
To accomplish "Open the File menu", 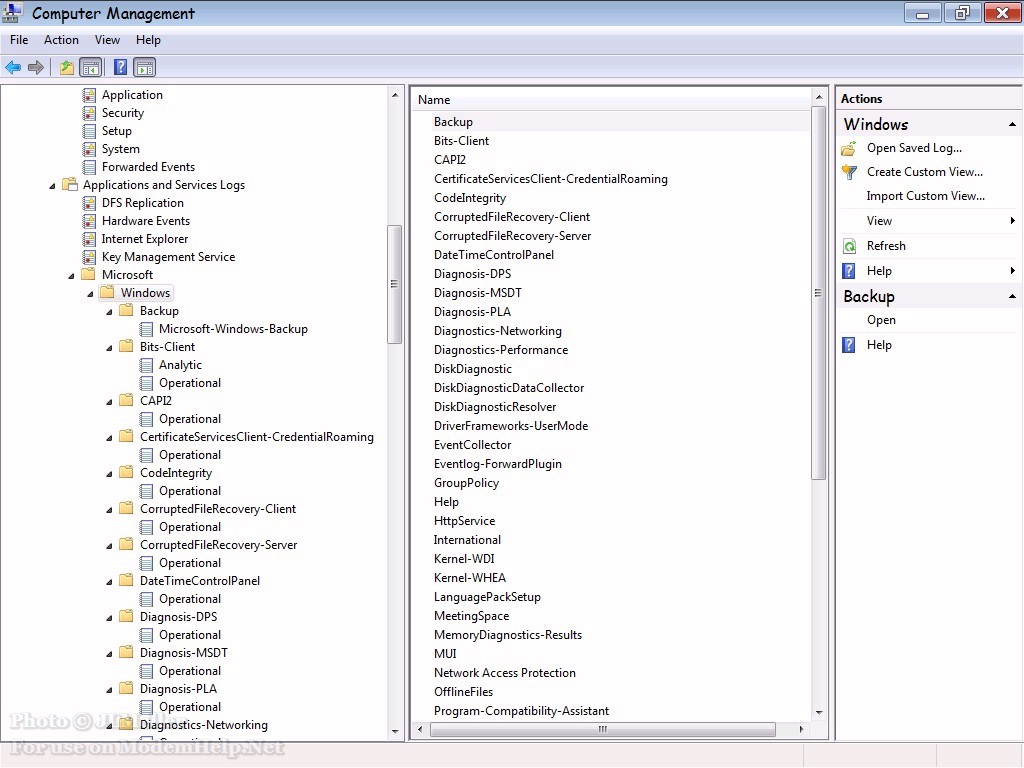I will click(19, 40).
